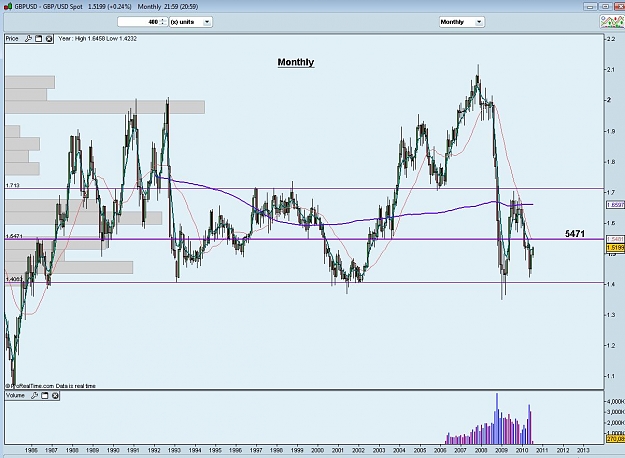
Task: Click the 1992 label on time axis
Action: (154, 450)
